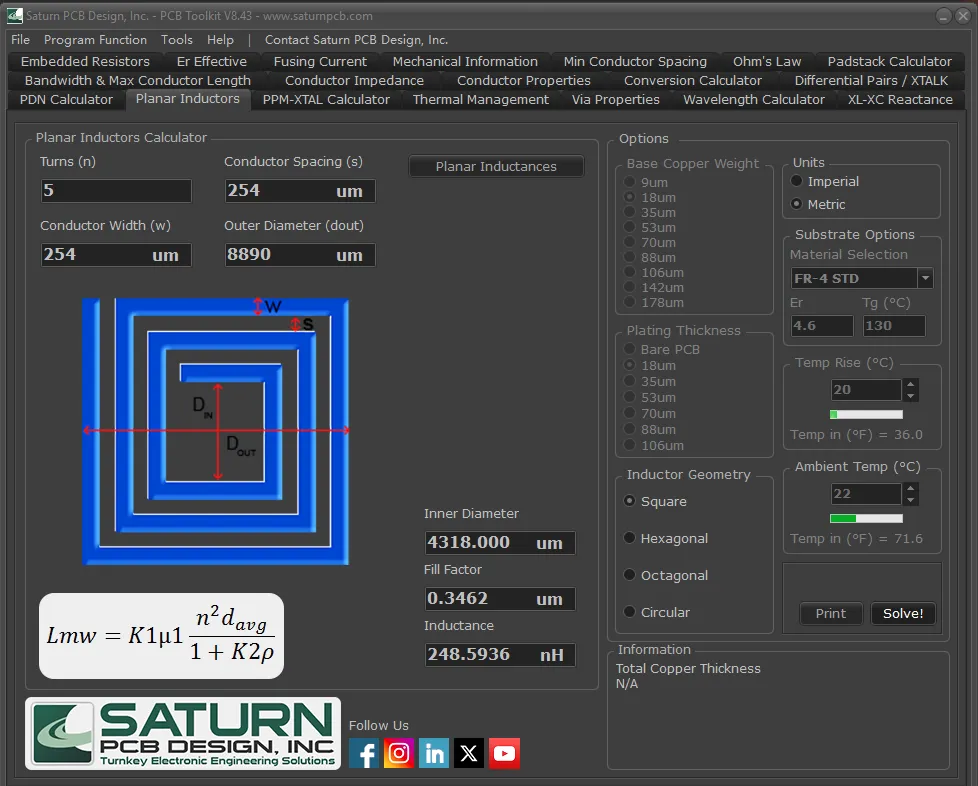Screen dimensions: 978x786
Task: Decrease Ambient Temp with down arrow
Action: [x=911, y=500]
